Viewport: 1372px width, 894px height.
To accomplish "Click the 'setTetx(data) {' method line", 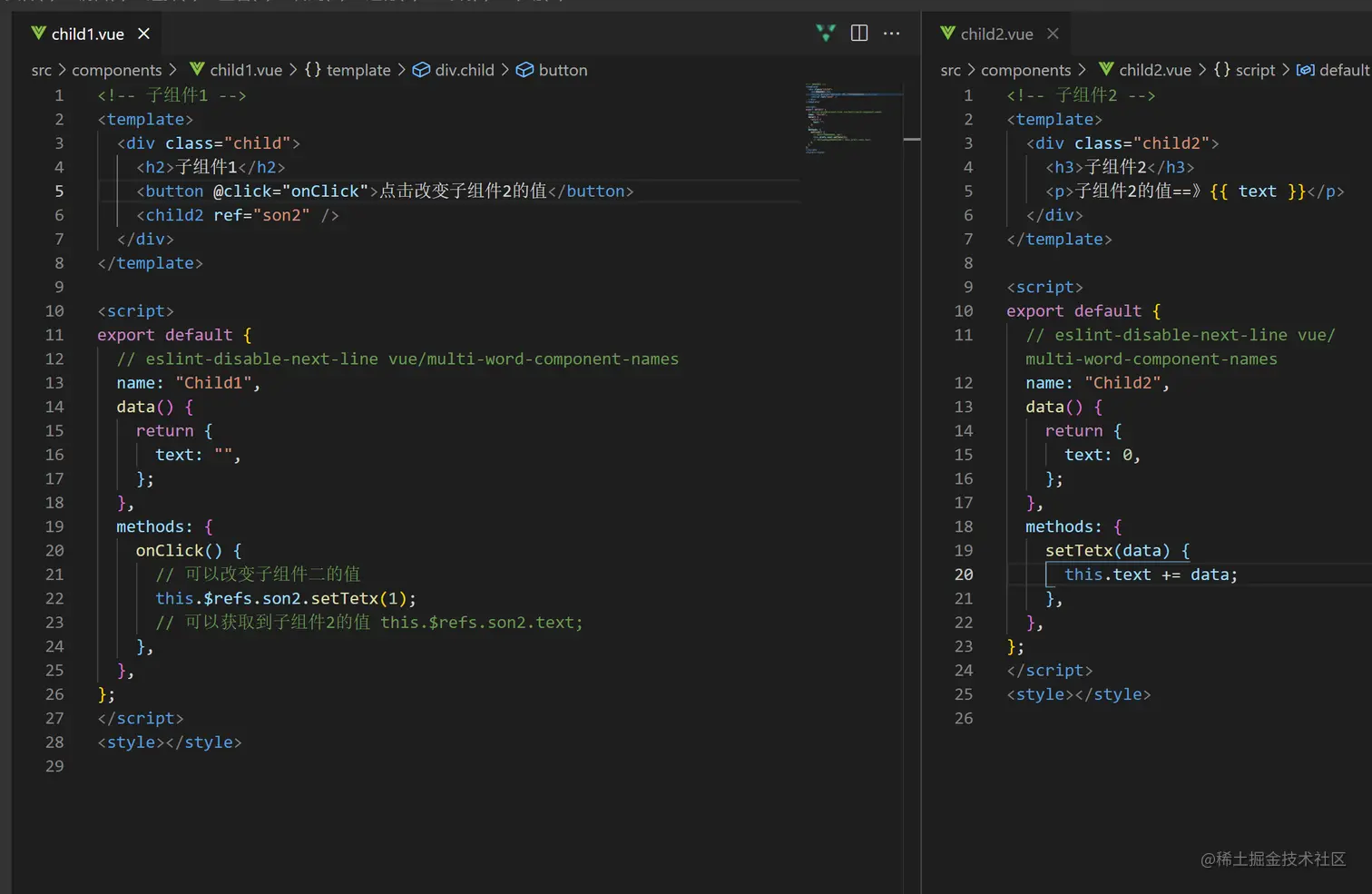I will 1118,551.
